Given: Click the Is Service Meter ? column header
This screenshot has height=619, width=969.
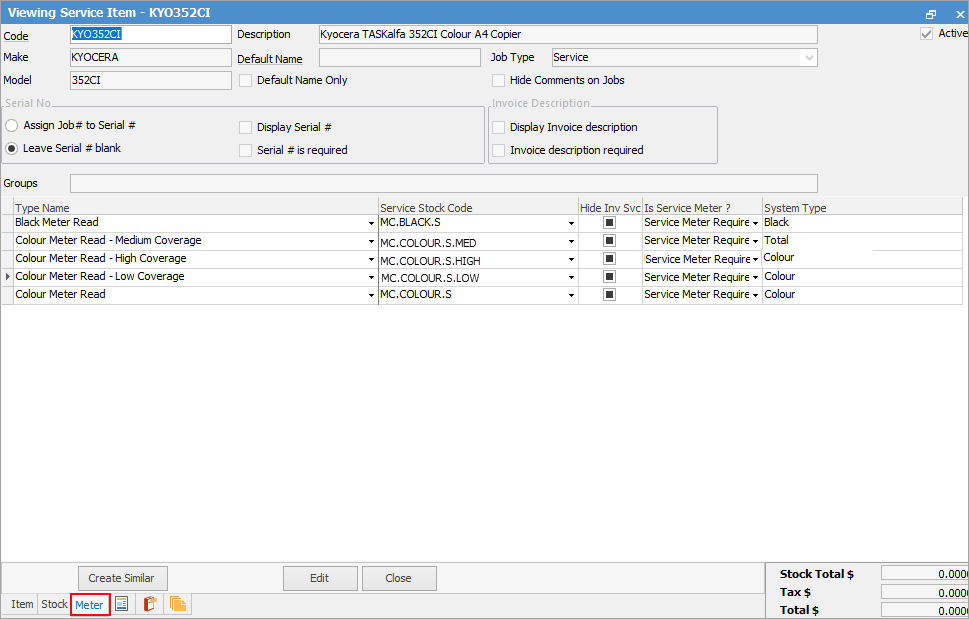Looking at the screenshot, I should coord(702,208).
